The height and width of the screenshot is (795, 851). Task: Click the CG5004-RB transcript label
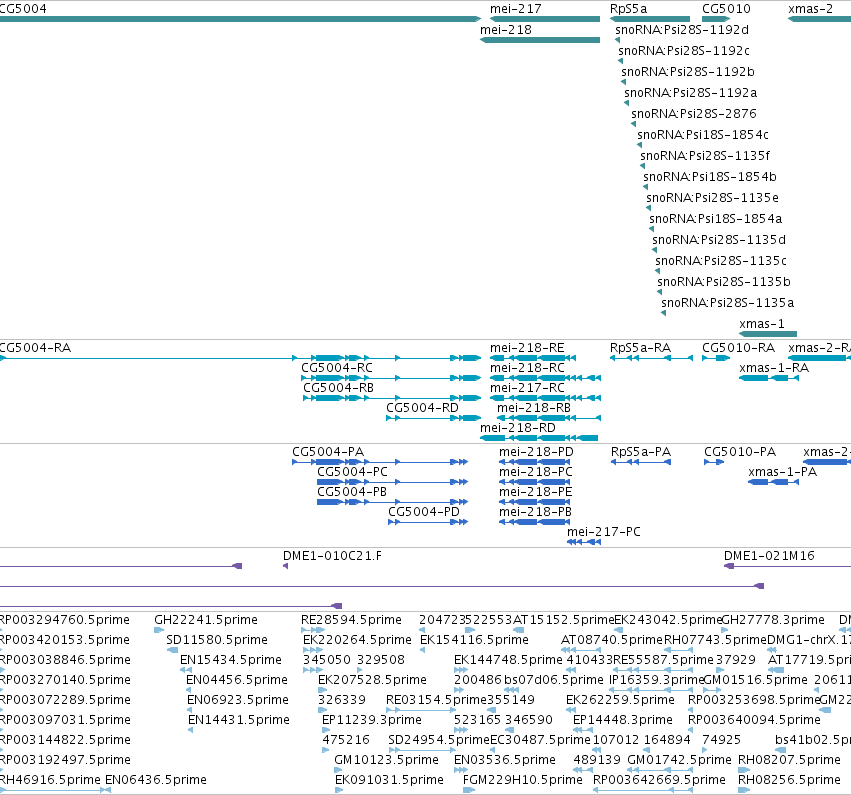(x=339, y=388)
